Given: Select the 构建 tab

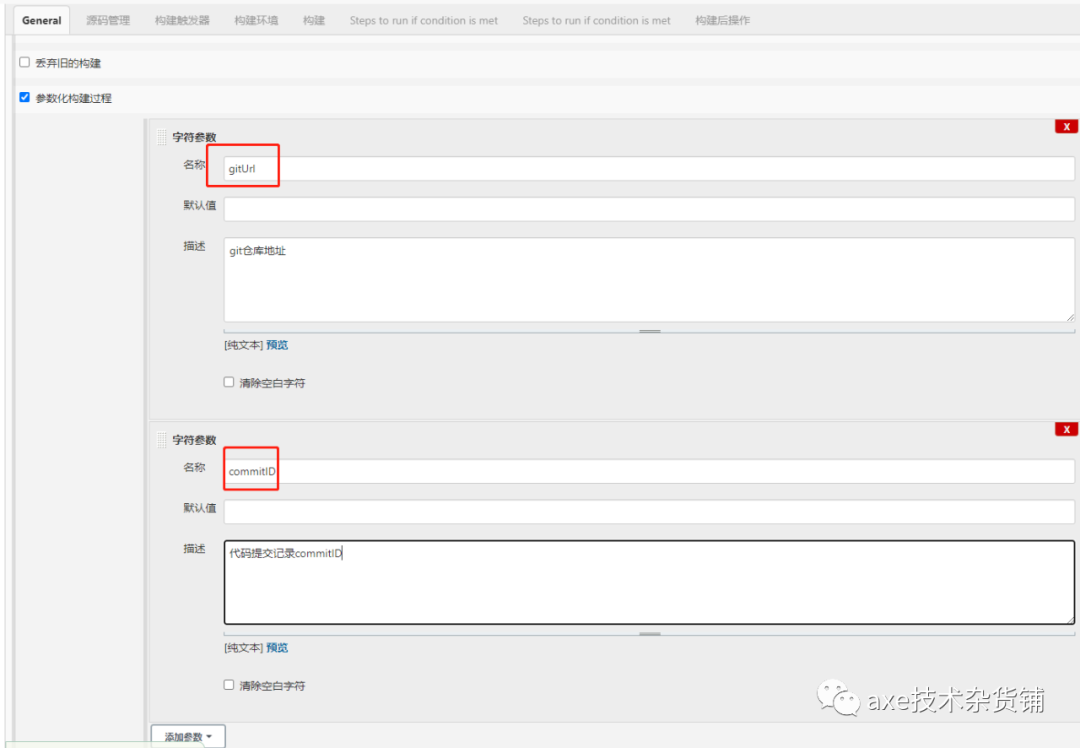Looking at the screenshot, I should tap(314, 21).
